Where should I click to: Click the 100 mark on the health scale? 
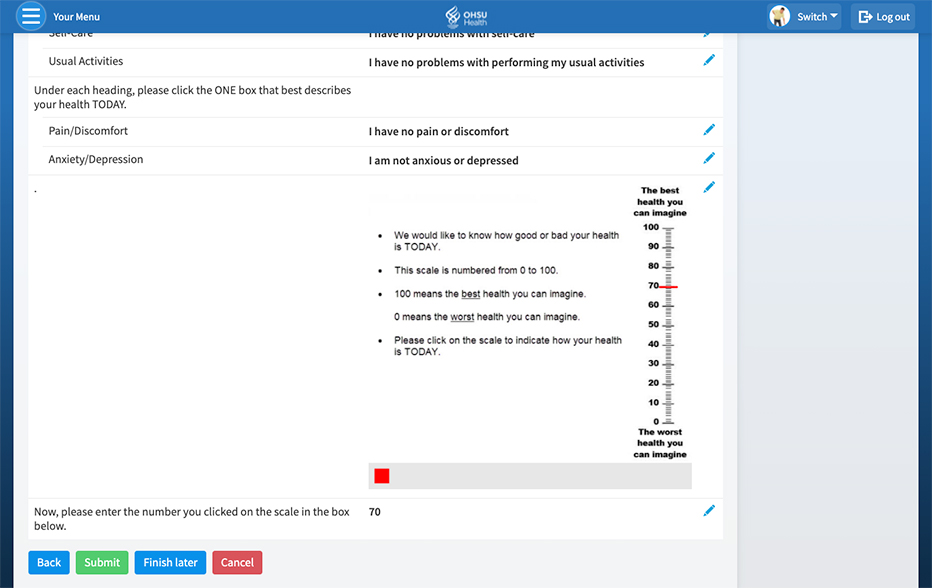[x=668, y=228]
